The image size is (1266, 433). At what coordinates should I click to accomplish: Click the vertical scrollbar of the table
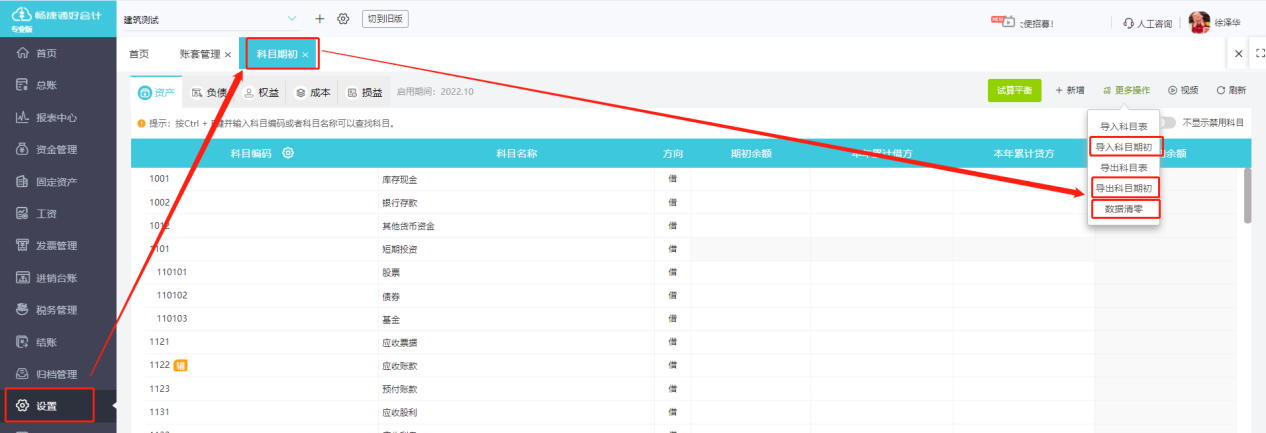click(1247, 195)
